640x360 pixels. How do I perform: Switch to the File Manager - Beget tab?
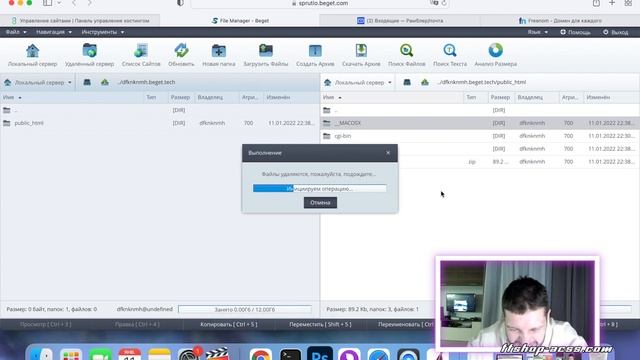(240, 20)
